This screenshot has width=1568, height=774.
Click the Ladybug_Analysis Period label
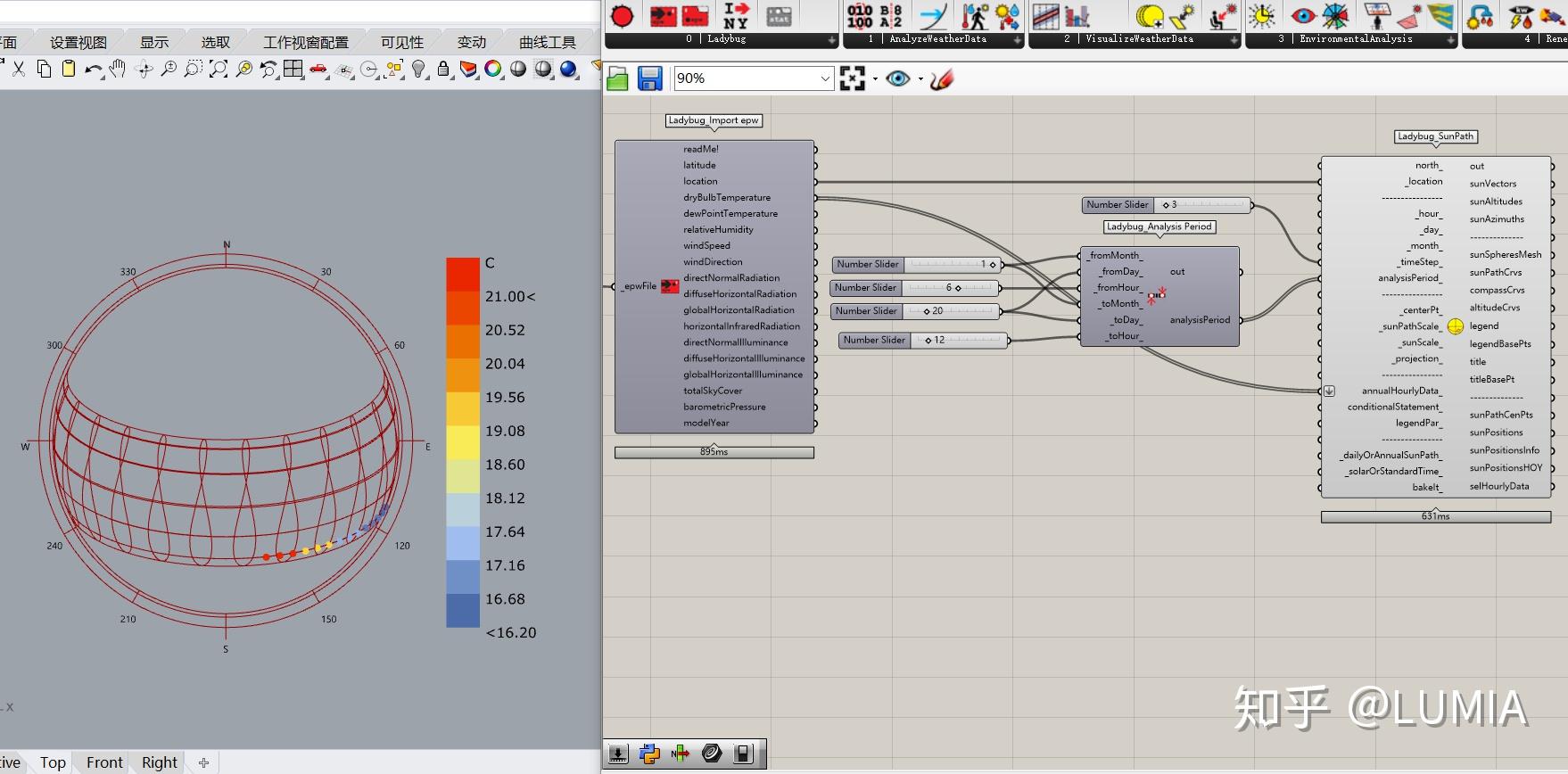pos(1159,226)
